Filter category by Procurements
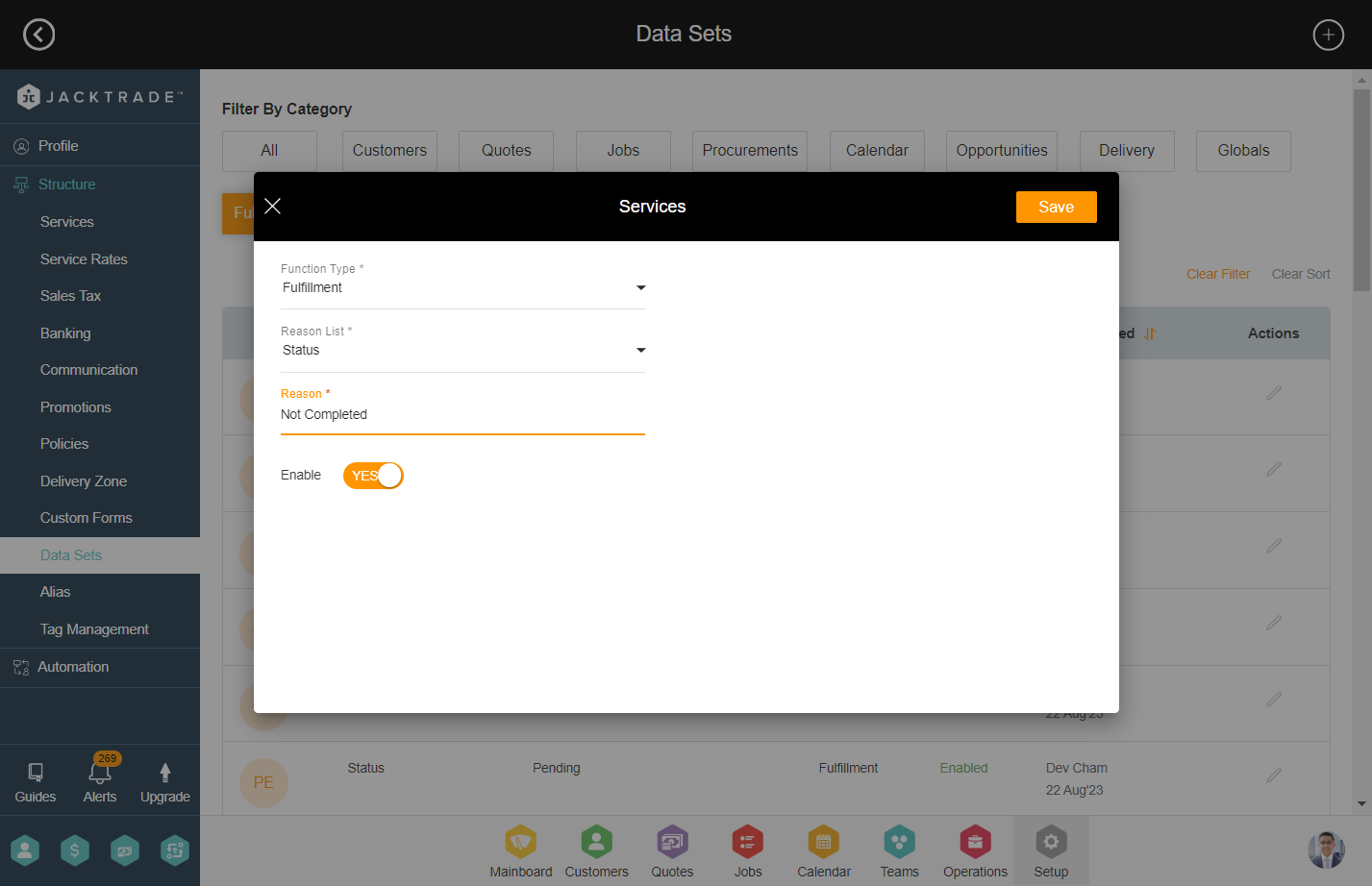This screenshot has height=886, width=1372. 750,151
